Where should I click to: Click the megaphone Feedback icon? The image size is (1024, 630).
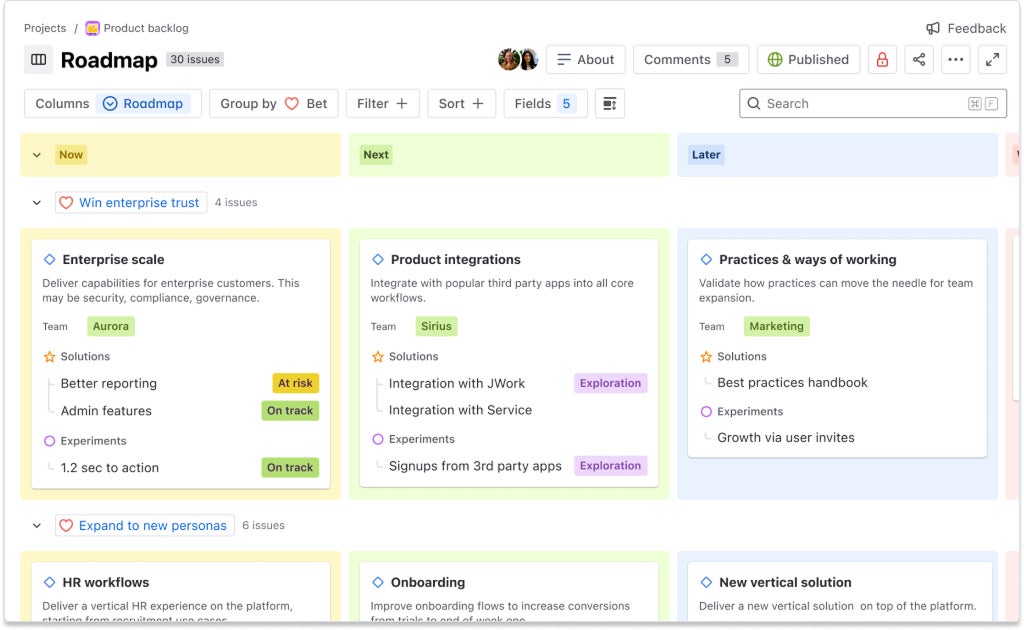pyautogui.click(x=933, y=28)
